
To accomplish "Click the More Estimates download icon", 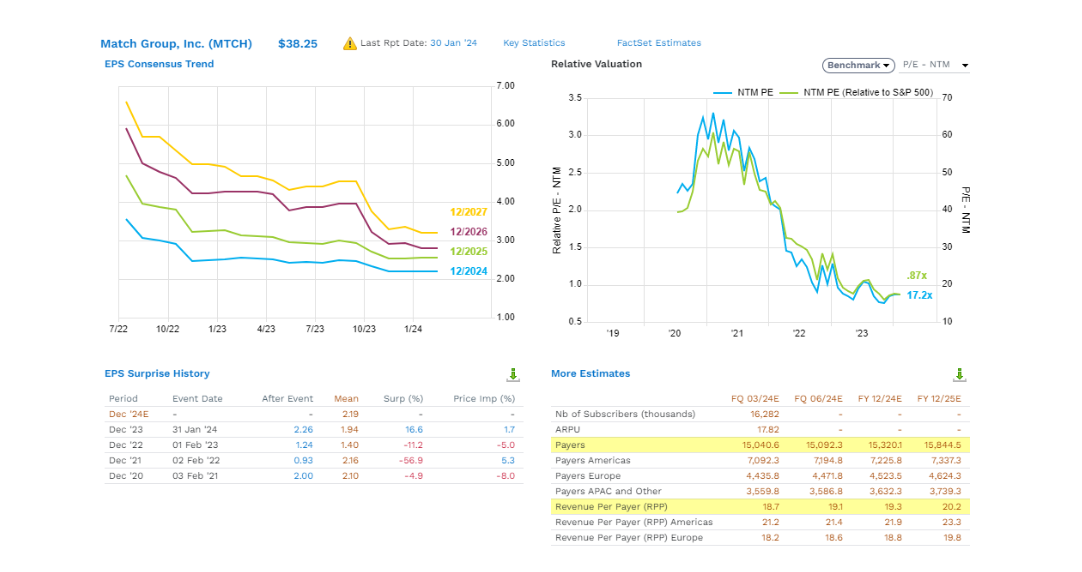I will 959,374.
